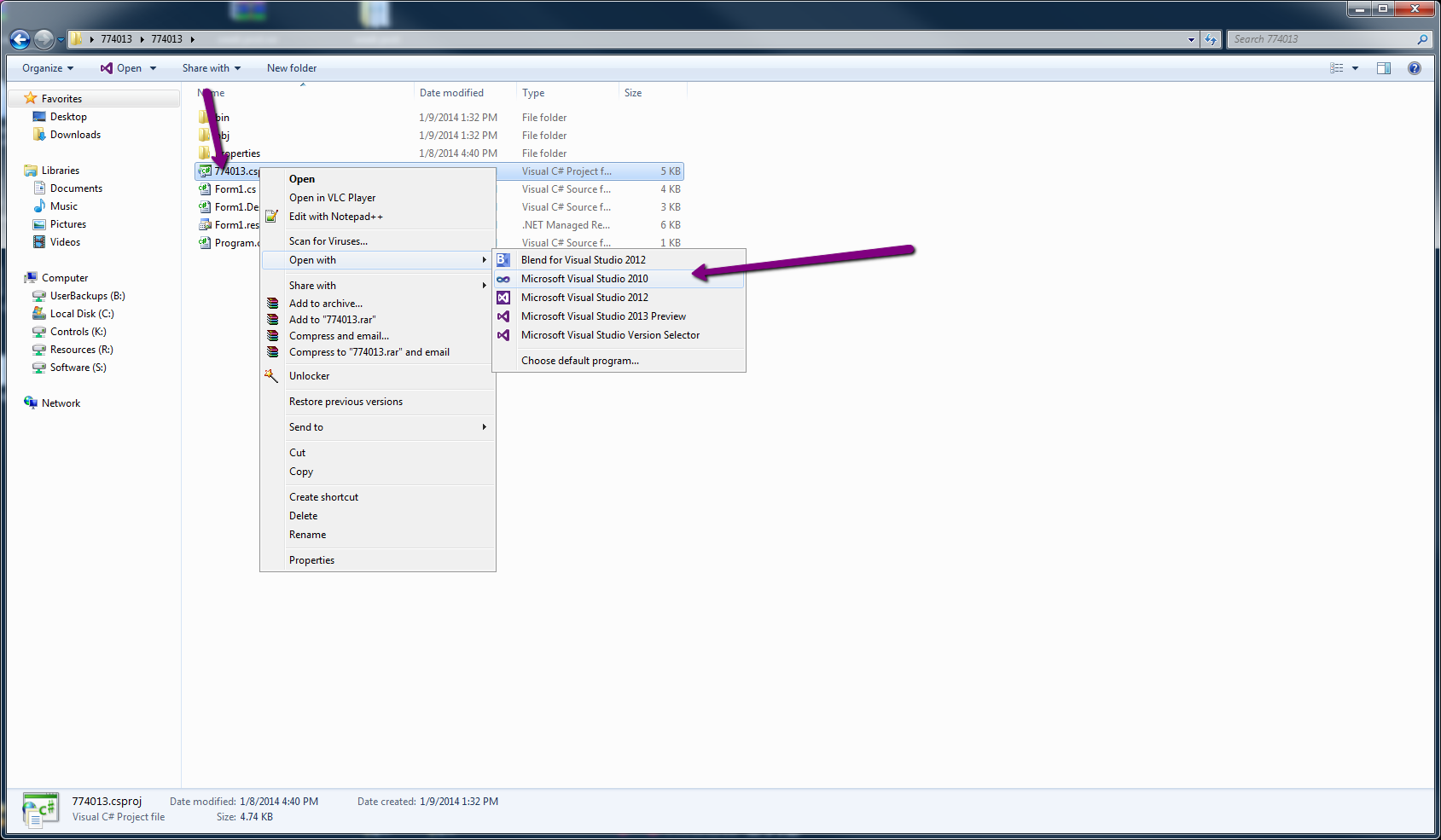Screen dimensions: 1441x840
Task: Click the Unlocker wand icon
Action: point(272,376)
